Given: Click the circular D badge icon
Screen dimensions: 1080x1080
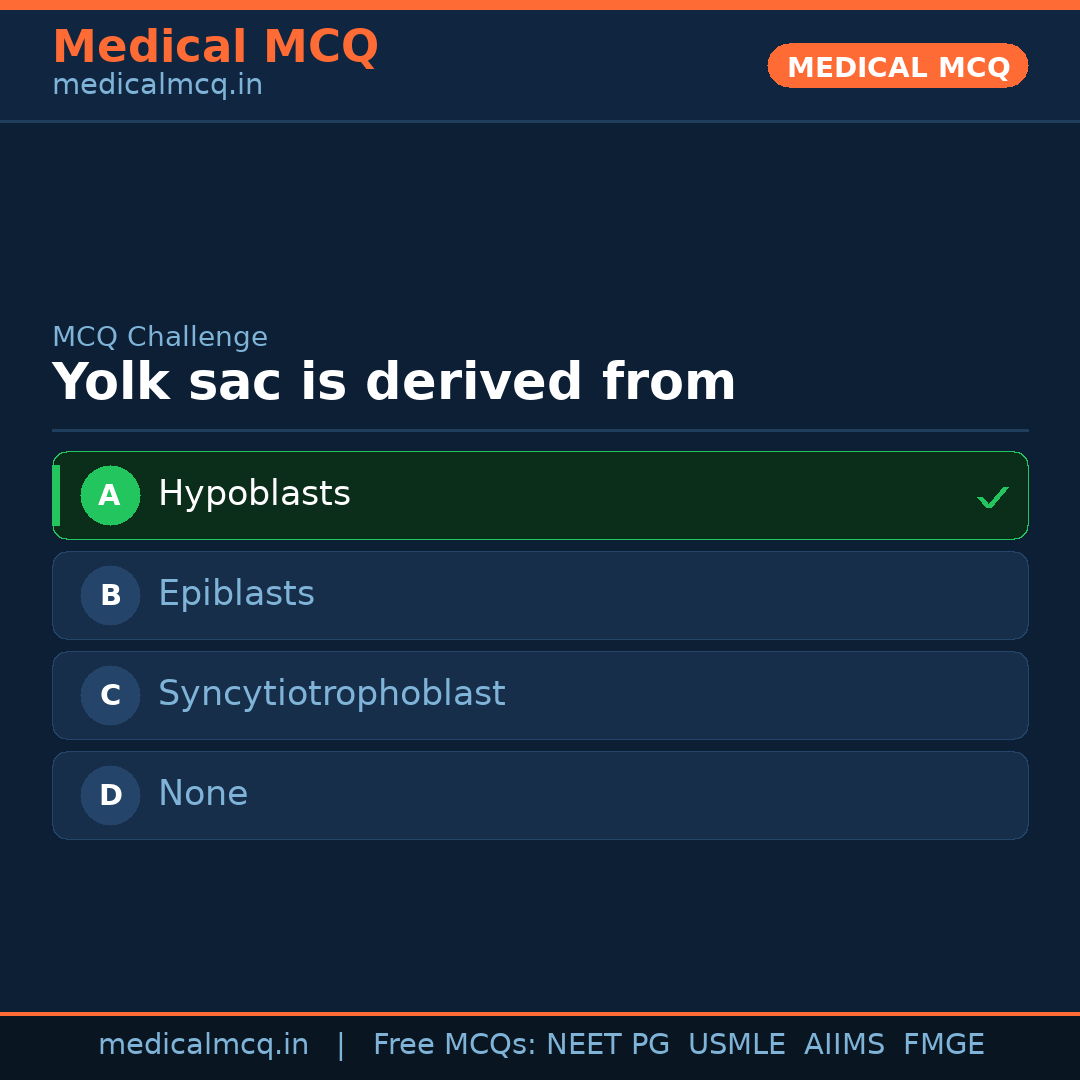Looking at the screenshot, I should (110, 795).
